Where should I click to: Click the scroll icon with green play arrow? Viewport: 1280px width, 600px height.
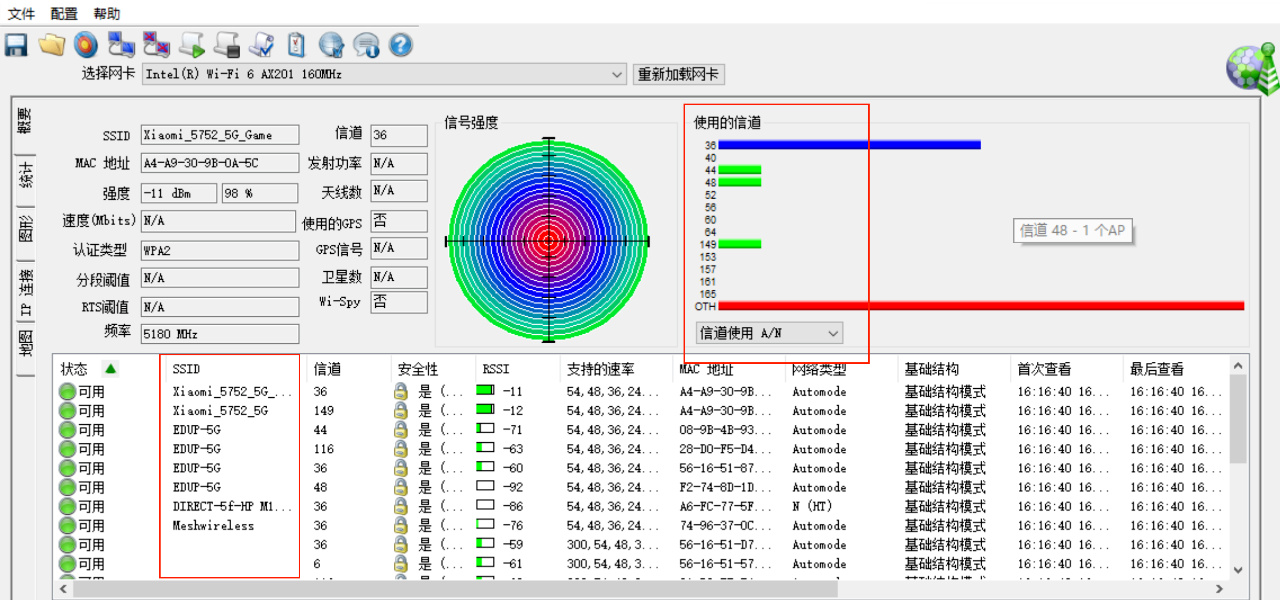click(x=192, y=45)
